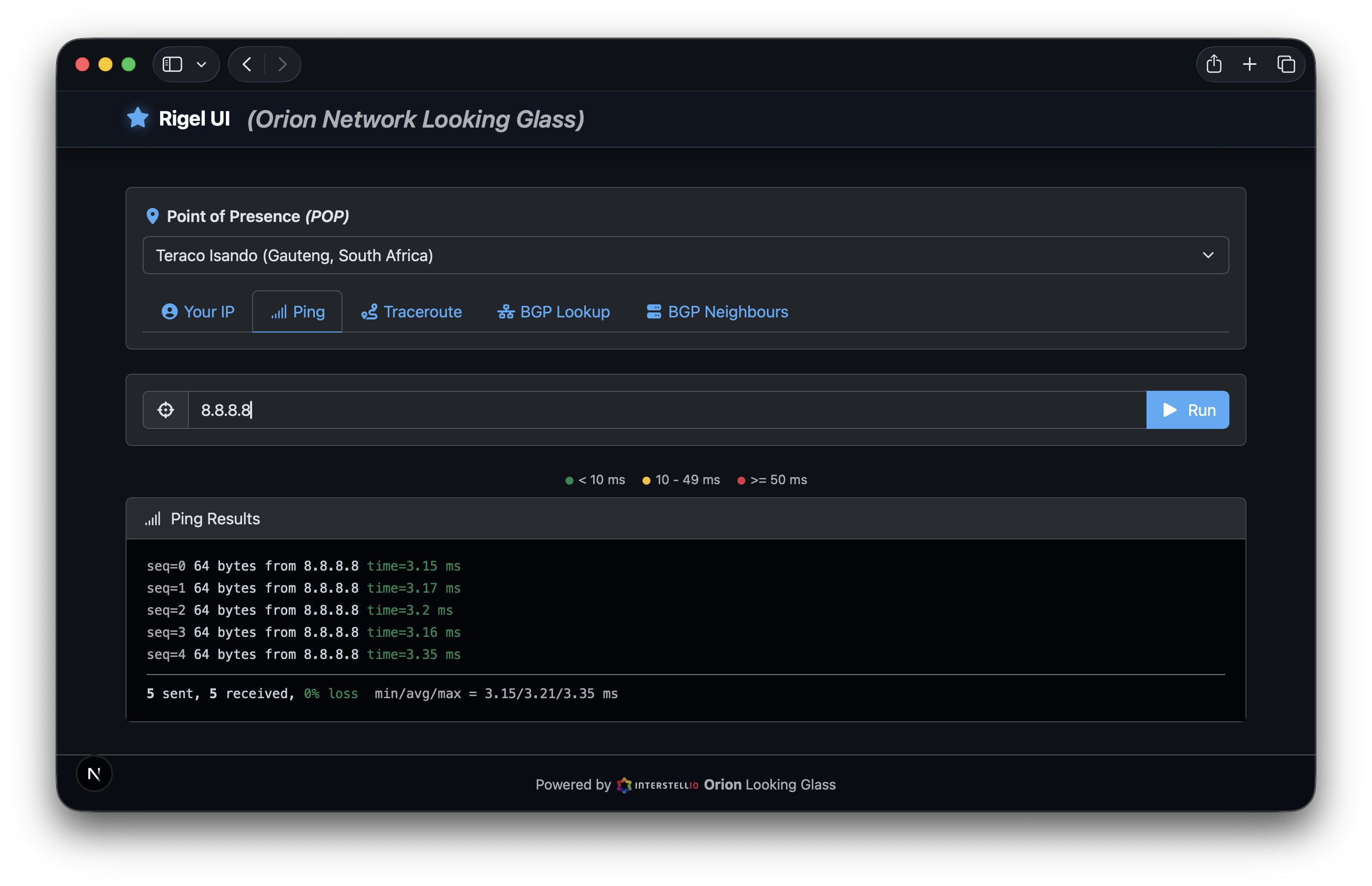Click the Orion Network Looking Glass subtitle
Viewport: 1372px width, 886px height.
pos(416,119)
